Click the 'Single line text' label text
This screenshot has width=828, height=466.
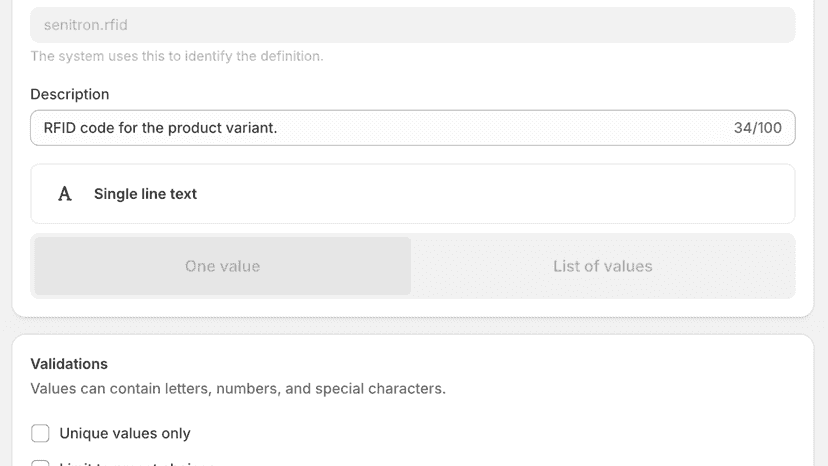click(x=145, y=194)
